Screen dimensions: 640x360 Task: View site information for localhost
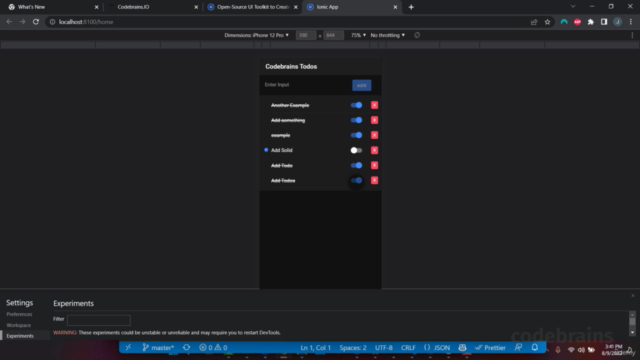(x=52, y=22)
